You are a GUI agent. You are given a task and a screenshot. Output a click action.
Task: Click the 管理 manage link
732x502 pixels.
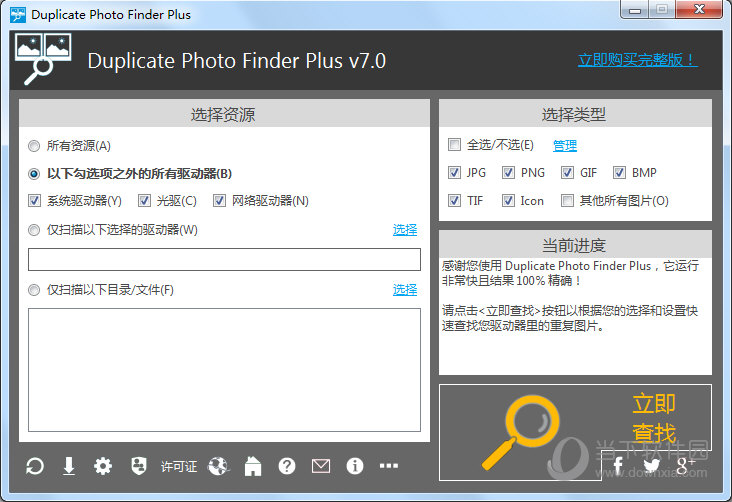point(565,146)
